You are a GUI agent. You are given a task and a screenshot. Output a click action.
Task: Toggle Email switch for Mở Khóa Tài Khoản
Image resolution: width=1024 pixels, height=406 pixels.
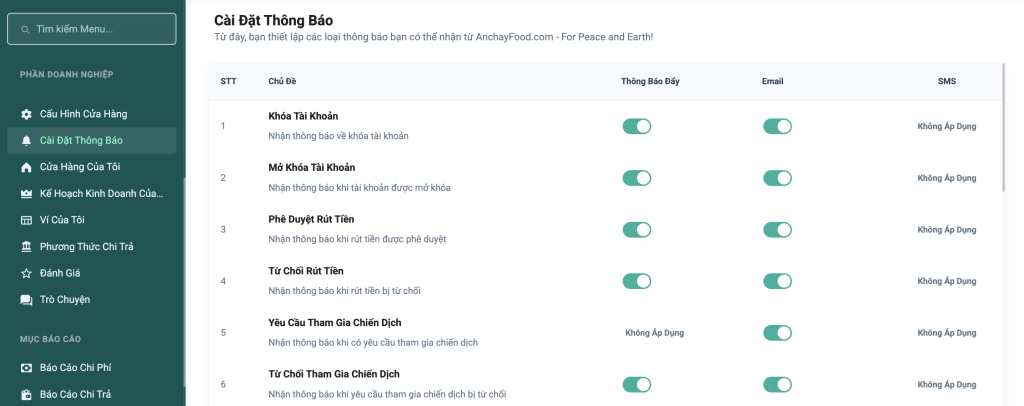point(777,178)
